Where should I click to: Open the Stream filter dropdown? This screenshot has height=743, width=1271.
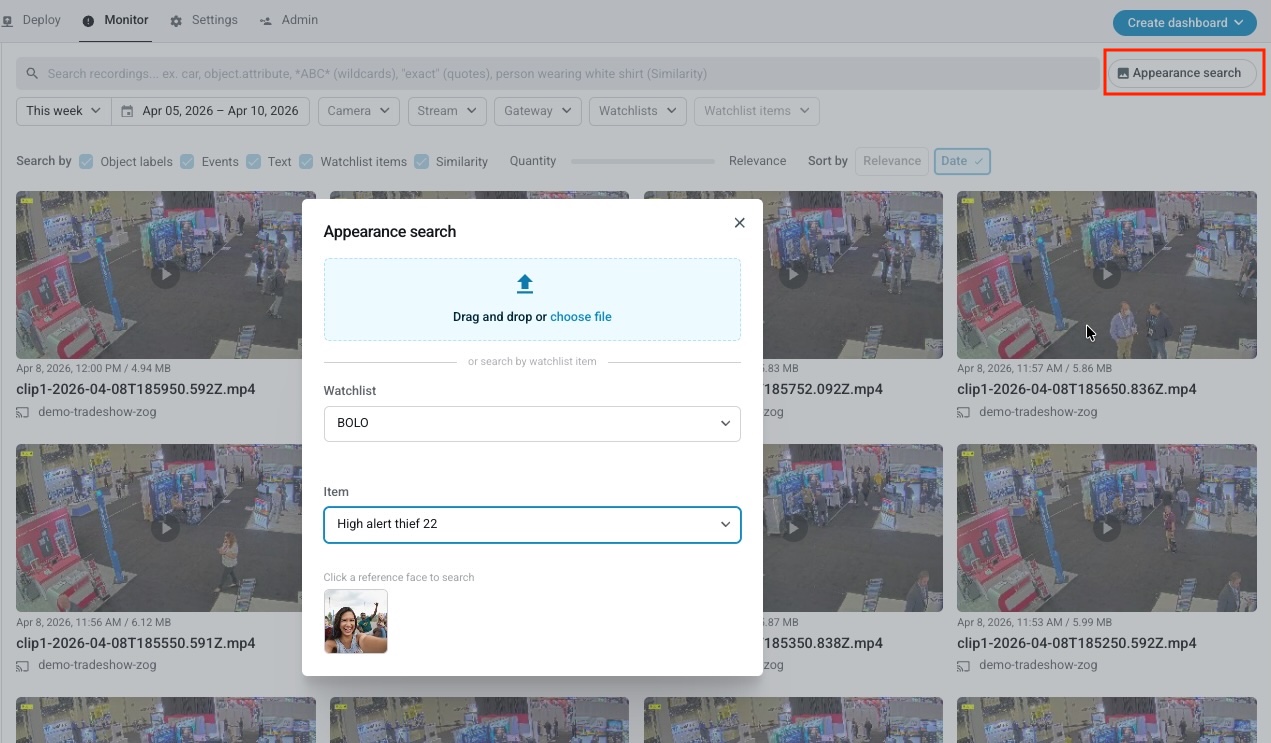pos(447,111)
